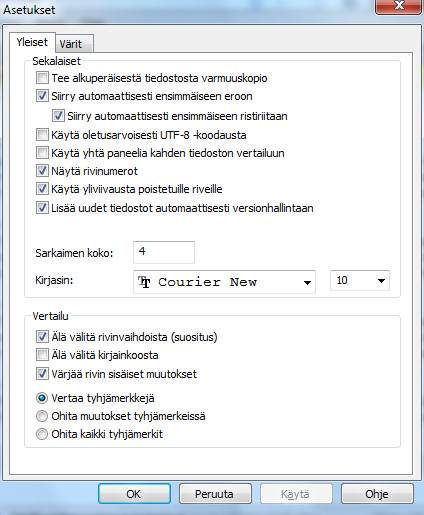Click the "Asetukset" window title
424x515 pixels.
click(29, 10)
